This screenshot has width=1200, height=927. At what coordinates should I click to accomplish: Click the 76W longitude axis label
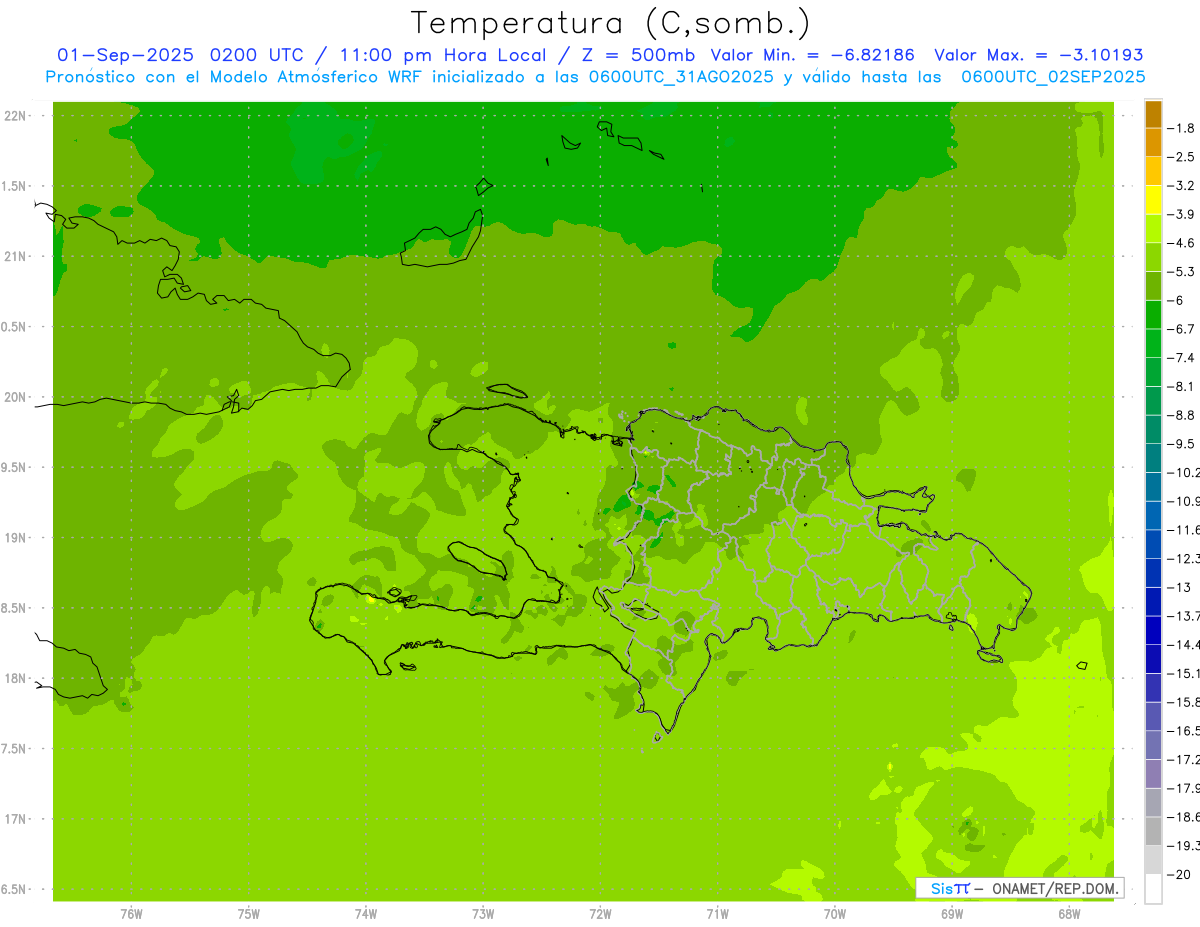pos(131,913)
